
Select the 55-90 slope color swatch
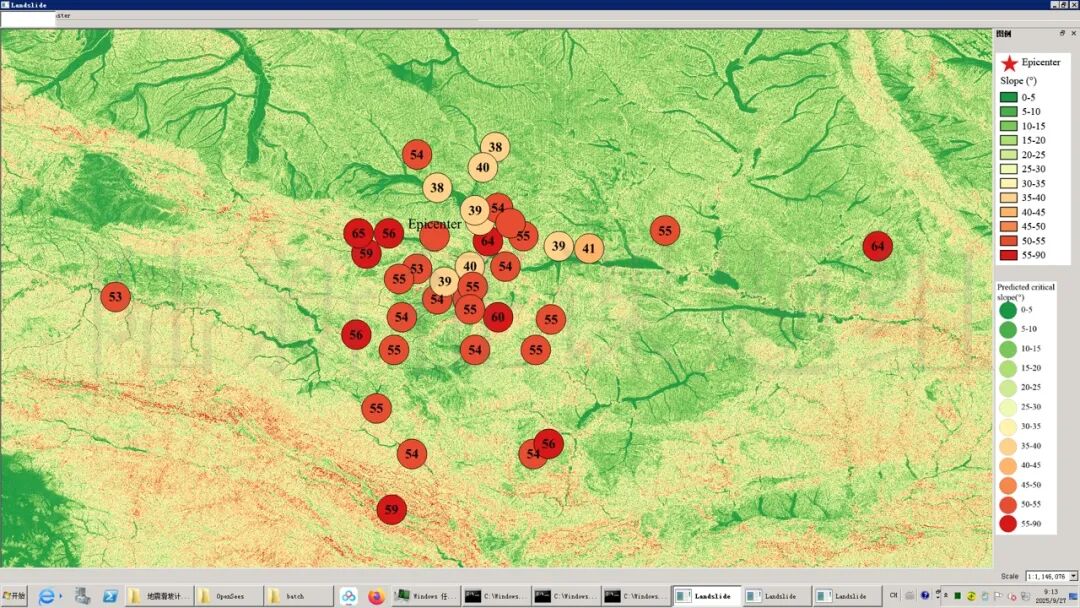click(1008, 255)
